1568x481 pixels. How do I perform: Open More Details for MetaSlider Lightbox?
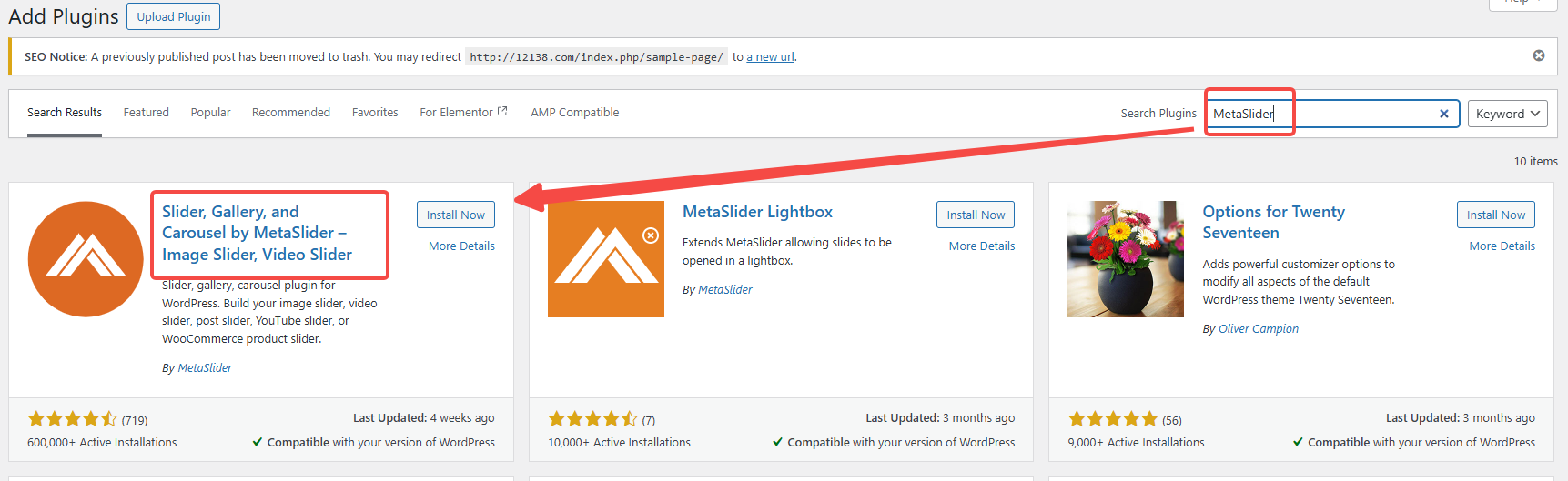981,246
